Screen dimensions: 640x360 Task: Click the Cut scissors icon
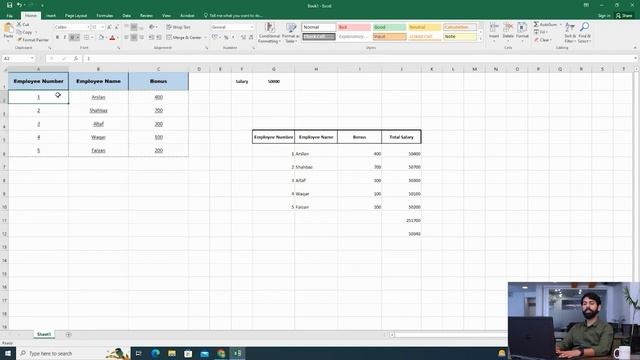(19, 24)
